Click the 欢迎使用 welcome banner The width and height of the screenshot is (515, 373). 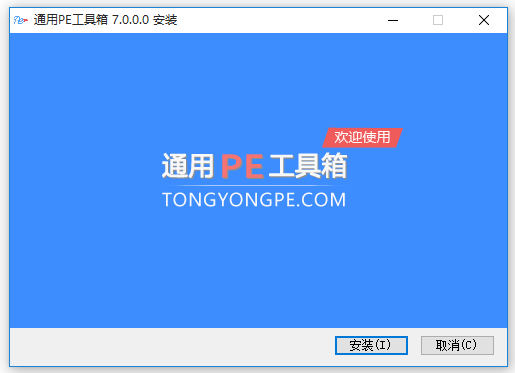point(362,137)
